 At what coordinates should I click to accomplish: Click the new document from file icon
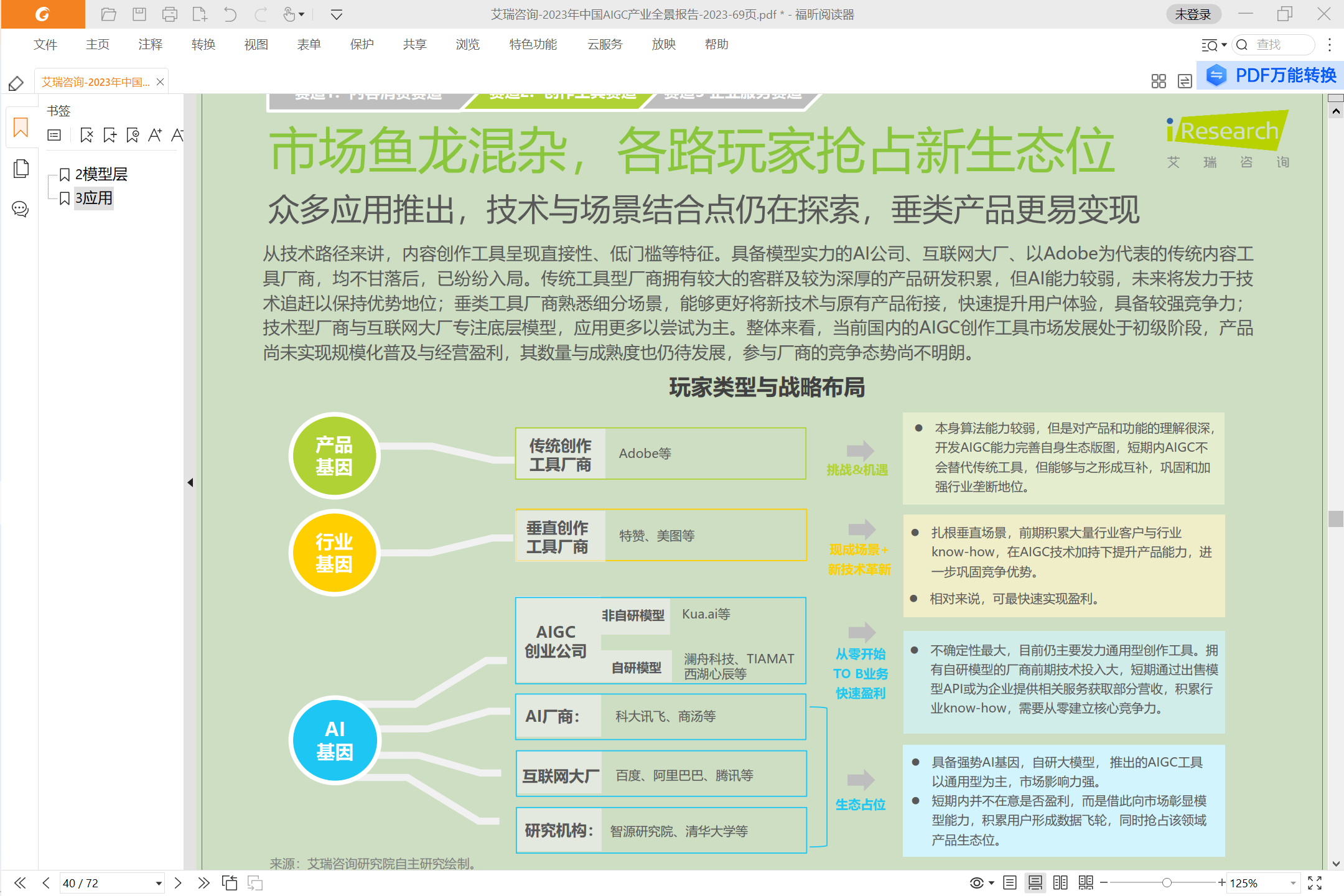pos(200,14)
